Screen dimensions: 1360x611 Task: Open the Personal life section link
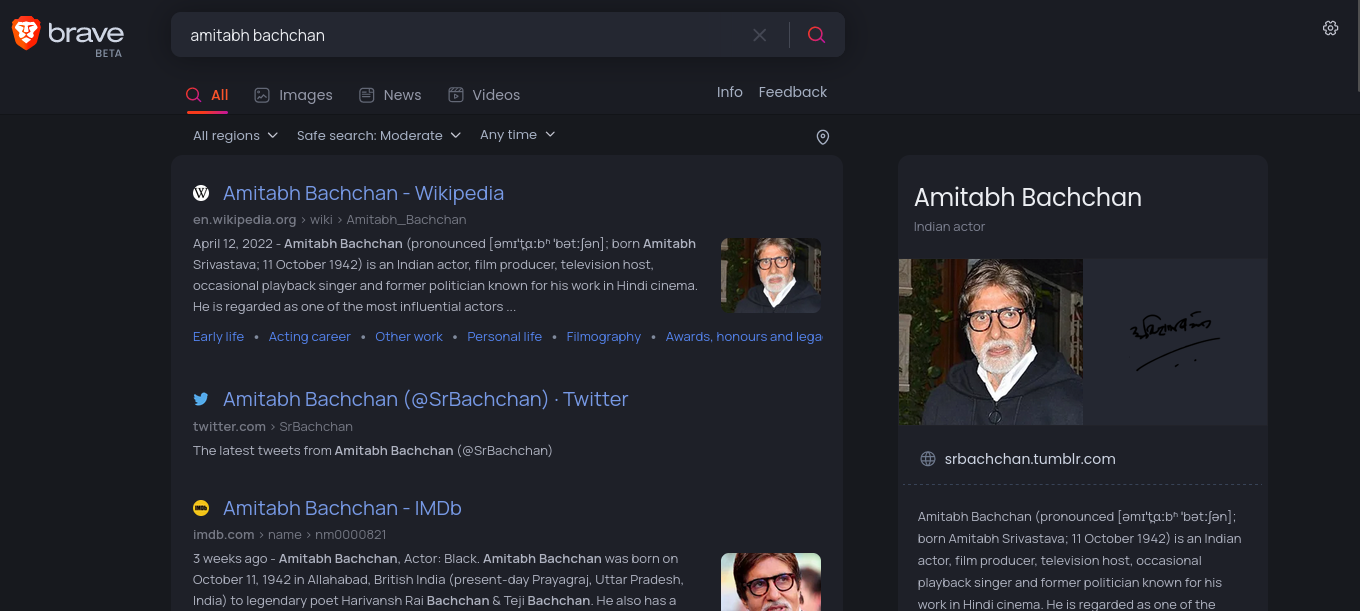[504, 337]
